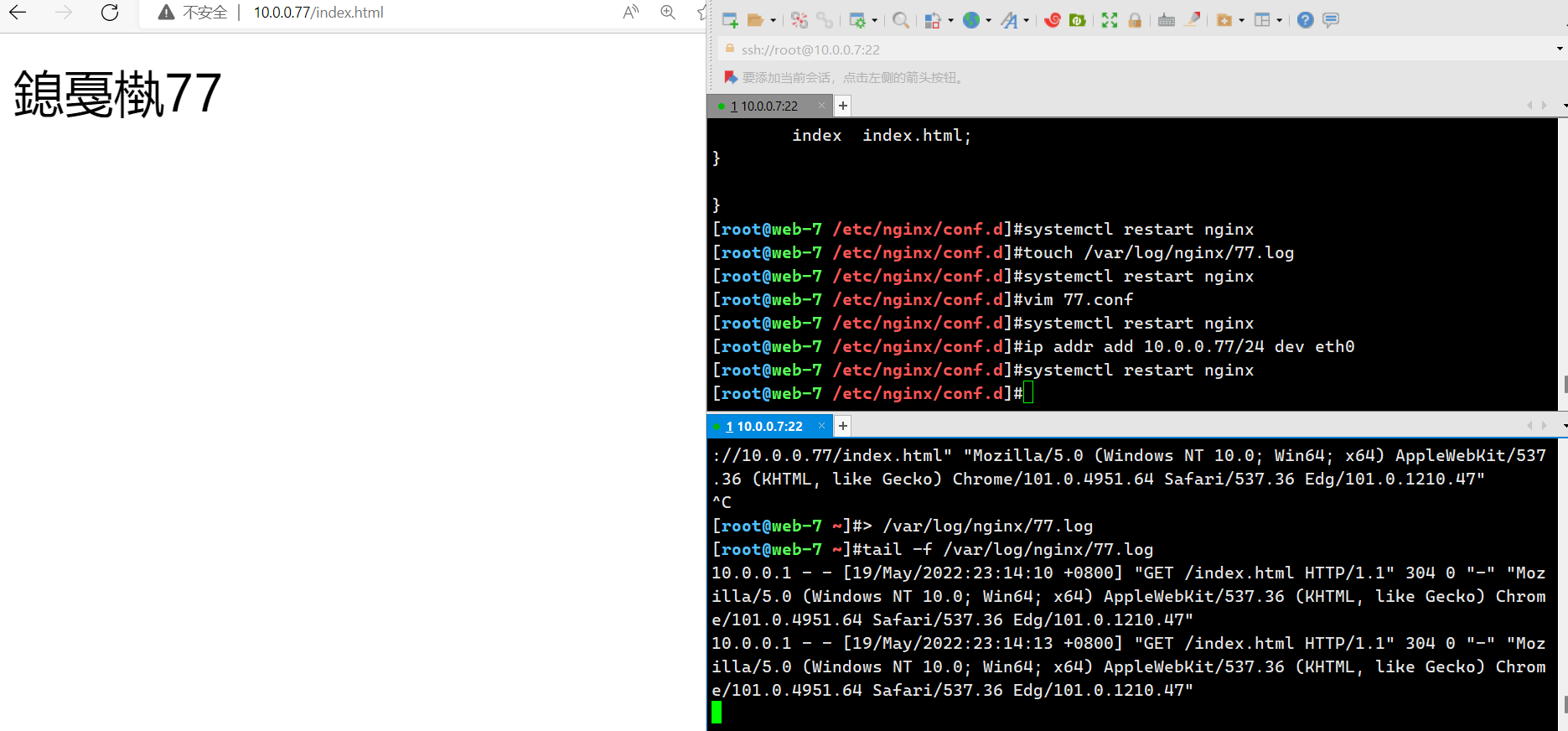Click the 'index index.html;' config line

point(882,135)
